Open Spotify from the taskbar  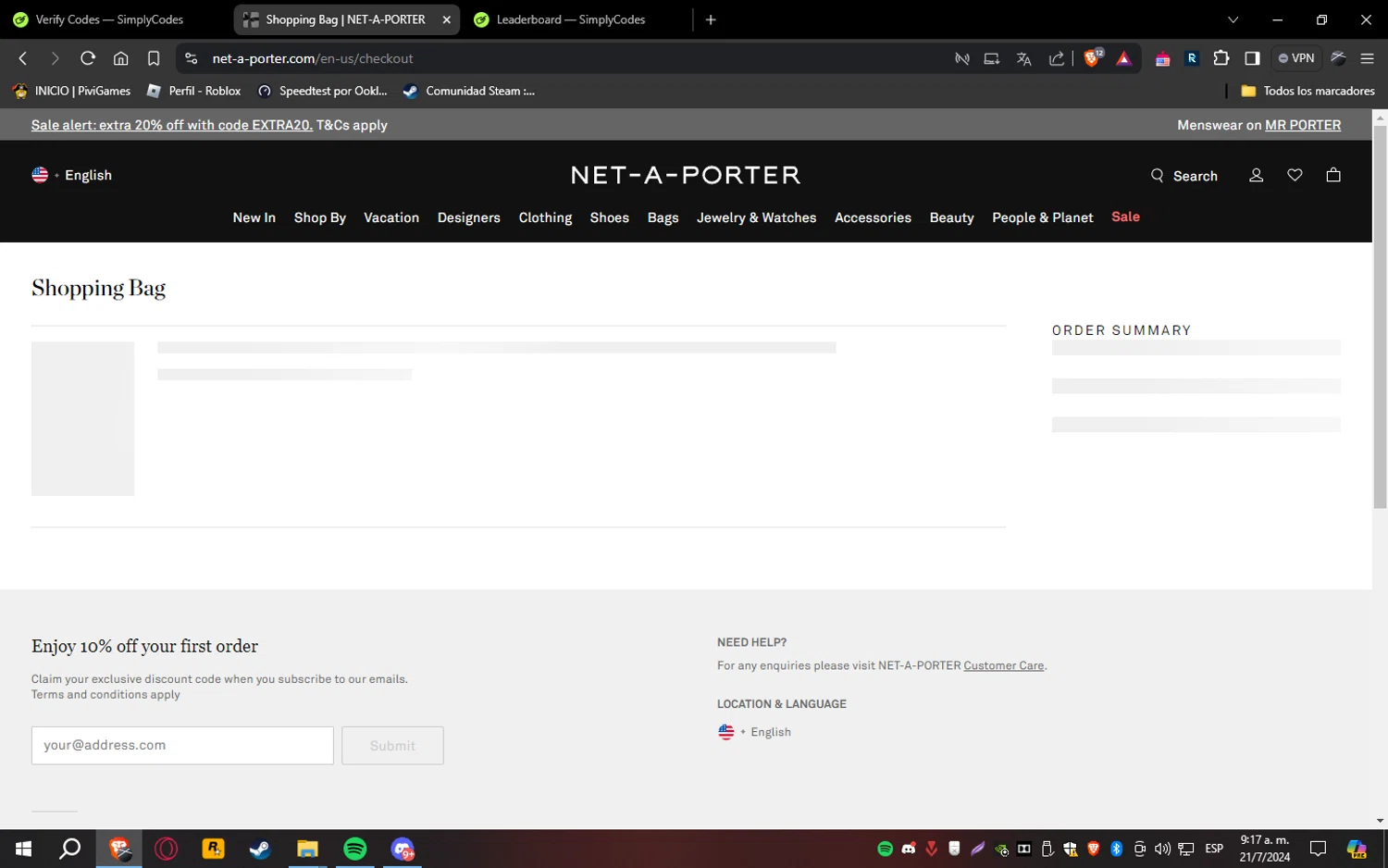pyautogui.click(x=354, y=849)
